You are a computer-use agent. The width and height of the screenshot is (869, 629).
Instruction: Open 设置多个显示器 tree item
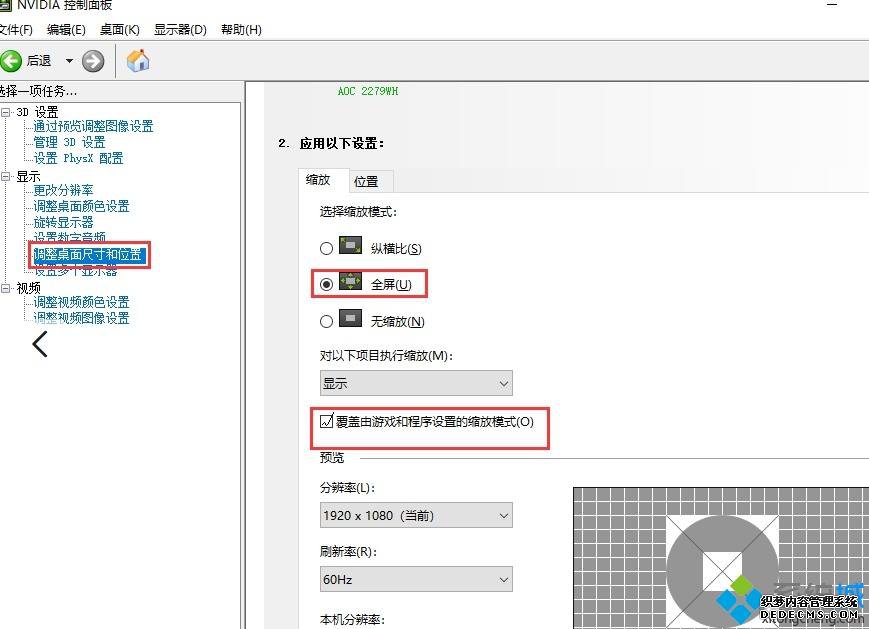tap(75, 272)
